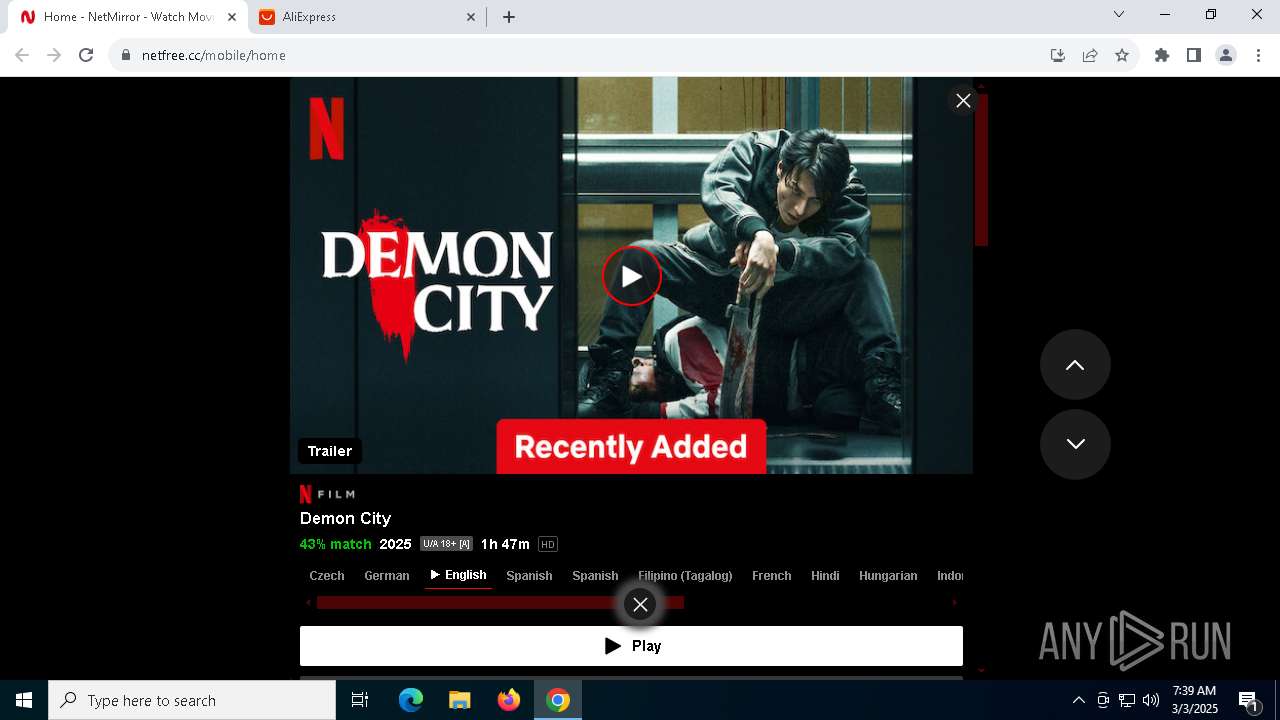Click the taskbar search box
Screen dimensions: 1280x720
coord(192,700)
